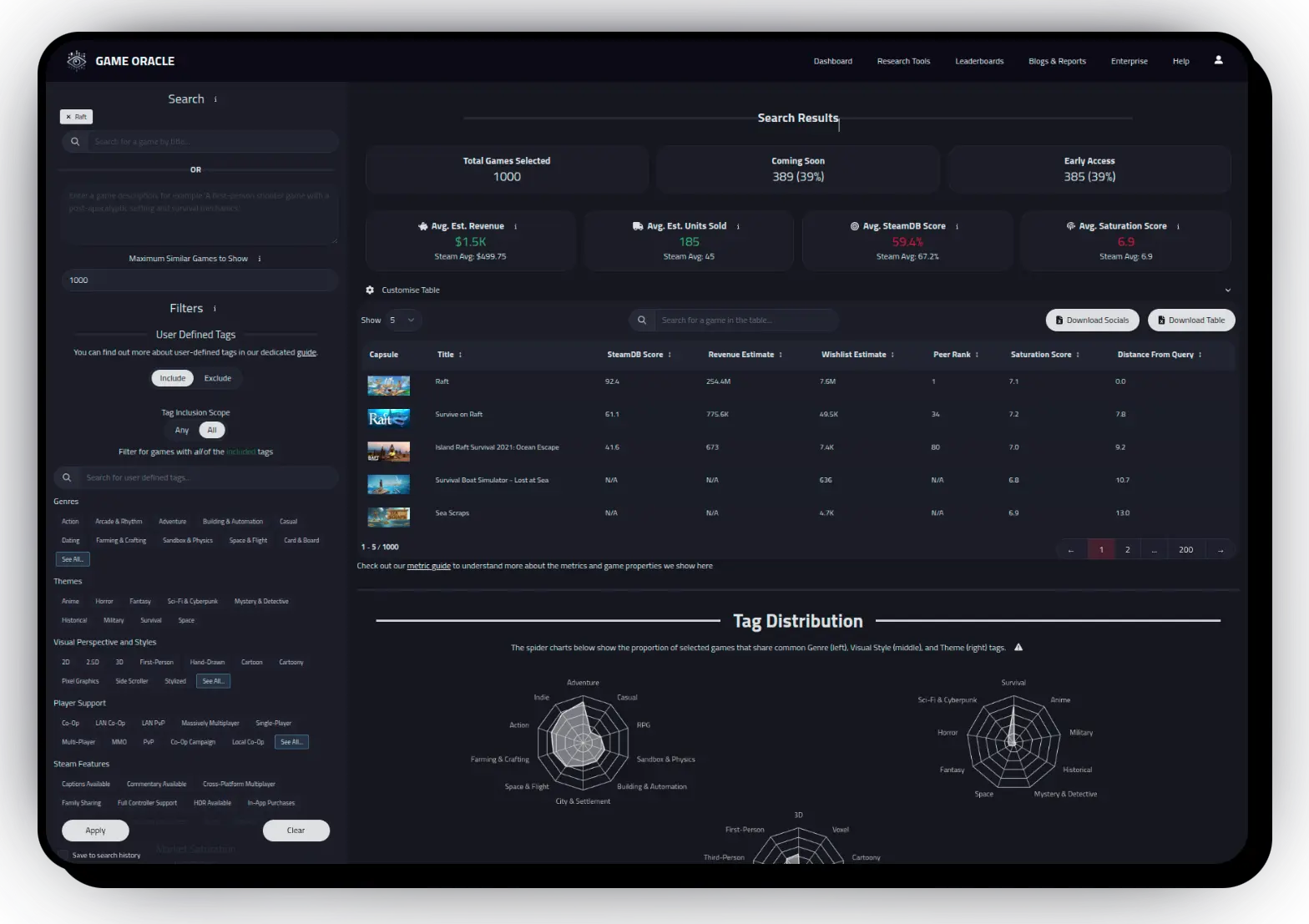The width and height of the screenshot is (1309, 924).
Task: Click warning triangle icon in Tag Distribution
Action: (x=1018, y=648)
